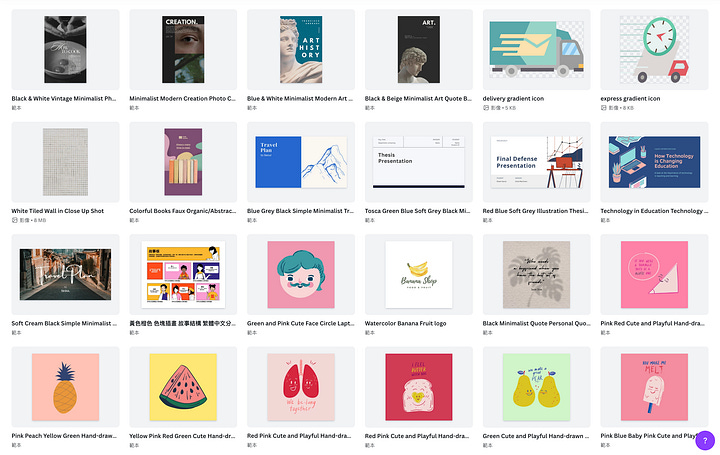Select the watermelon slice illustration template

click(x=183, y=387)
